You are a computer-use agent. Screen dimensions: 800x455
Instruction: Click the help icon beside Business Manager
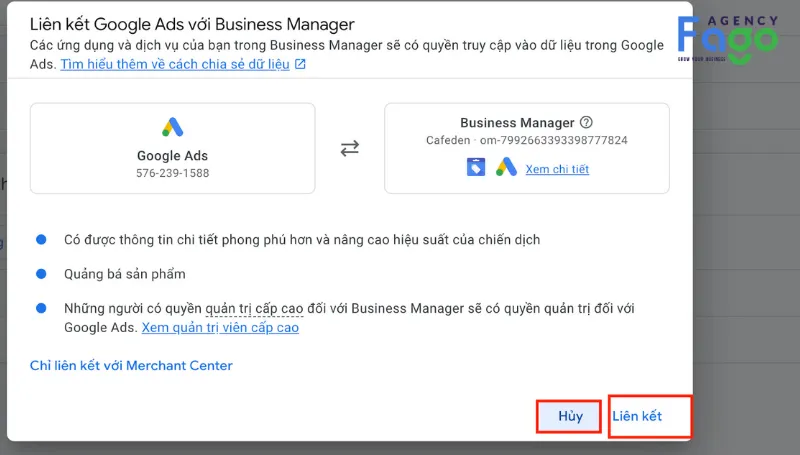pyautogui.click(x=587, y=122)
